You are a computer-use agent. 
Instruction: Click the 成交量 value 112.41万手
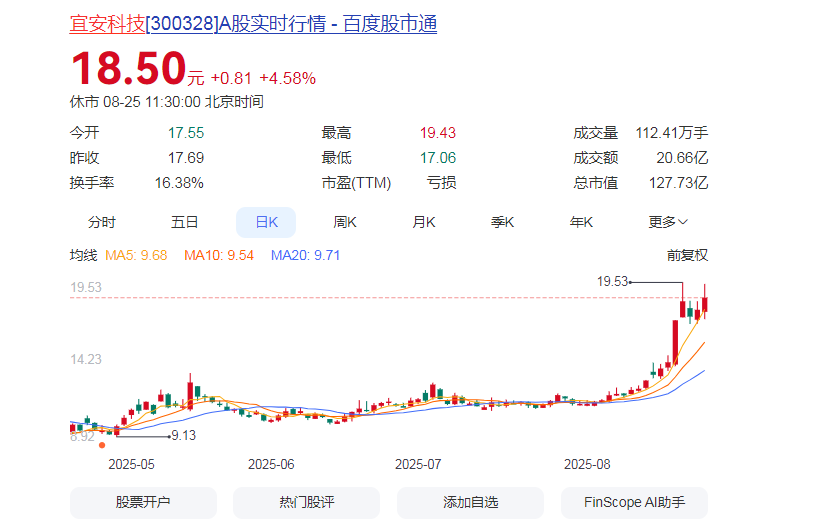(x=672, y=133)
